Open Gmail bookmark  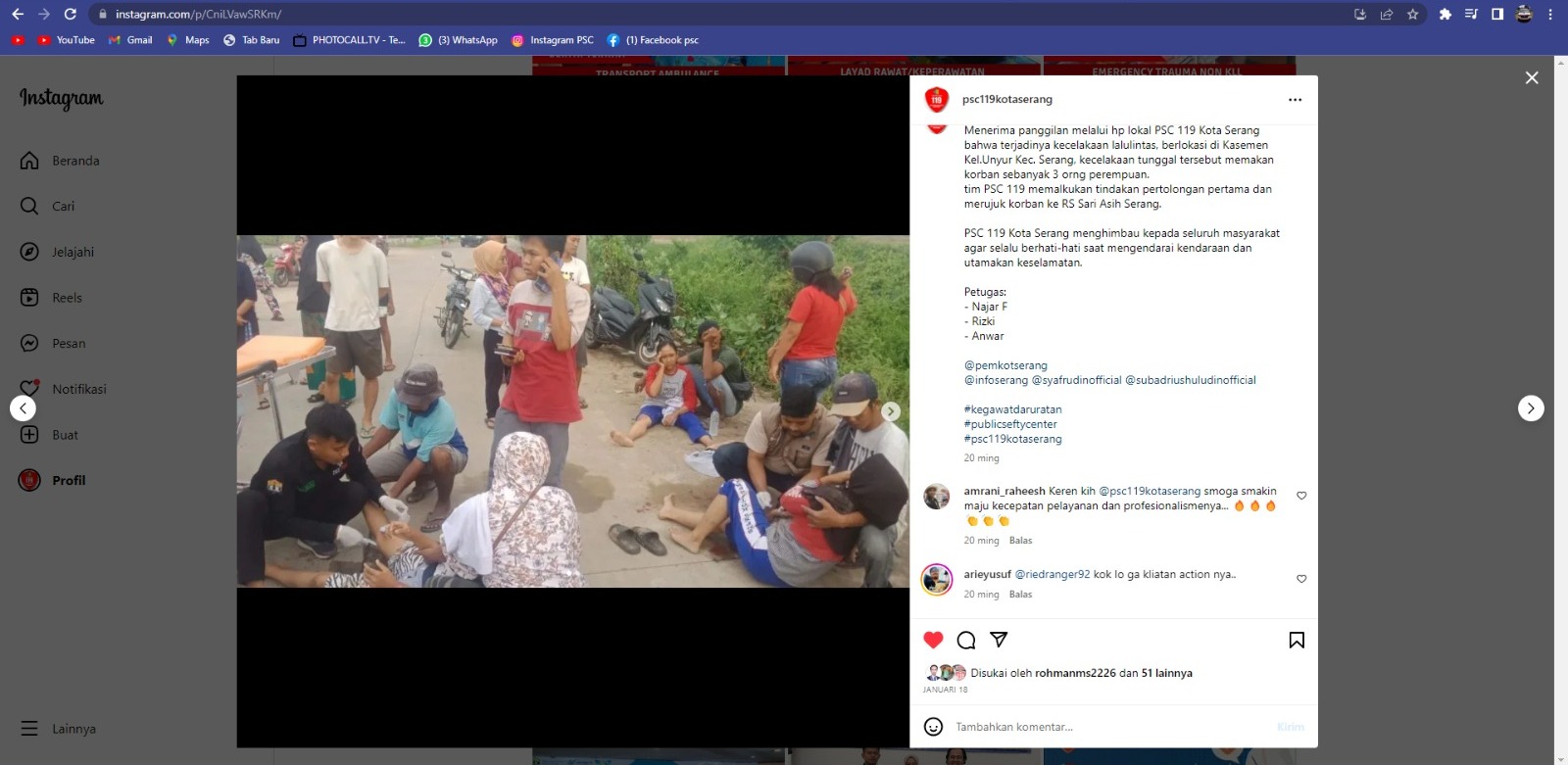[x=130, y=40]
